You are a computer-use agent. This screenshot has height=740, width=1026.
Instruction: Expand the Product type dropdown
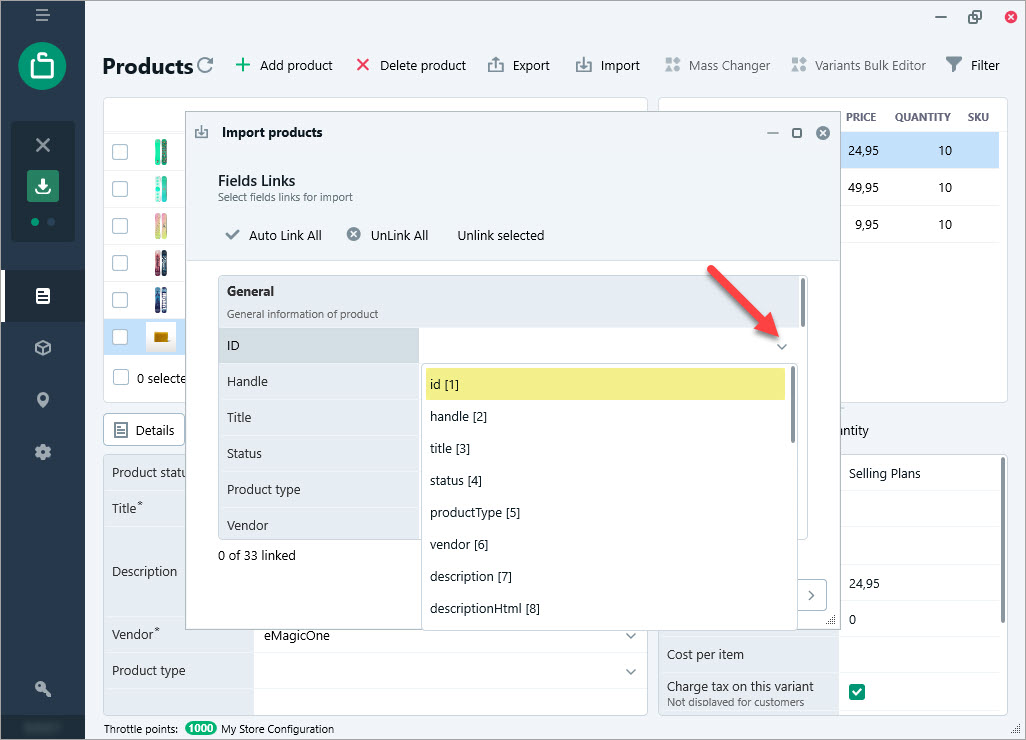point(631,672)
